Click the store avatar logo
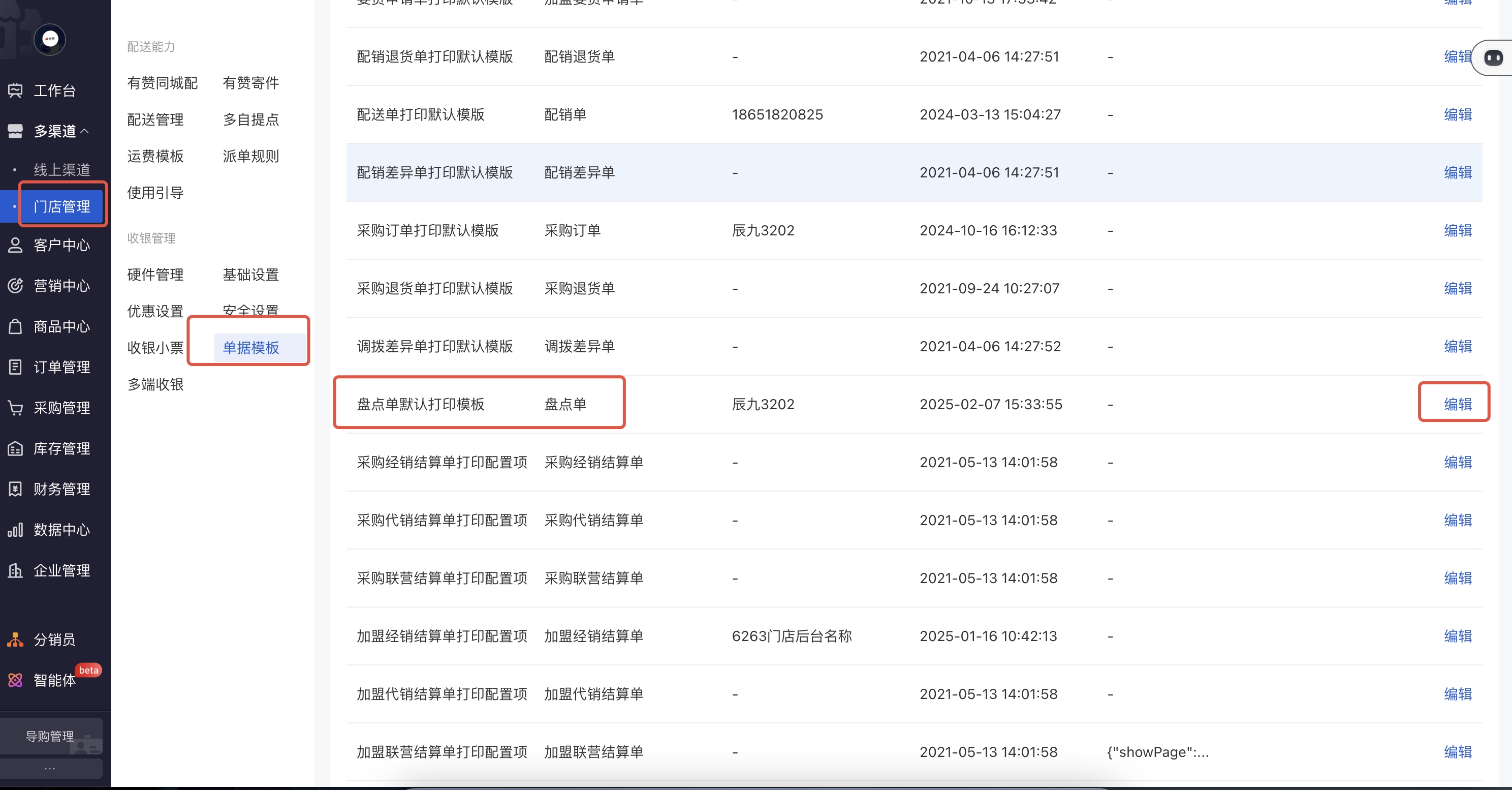The height and width of the screenshot is (790, 1512). pos(50,39)
